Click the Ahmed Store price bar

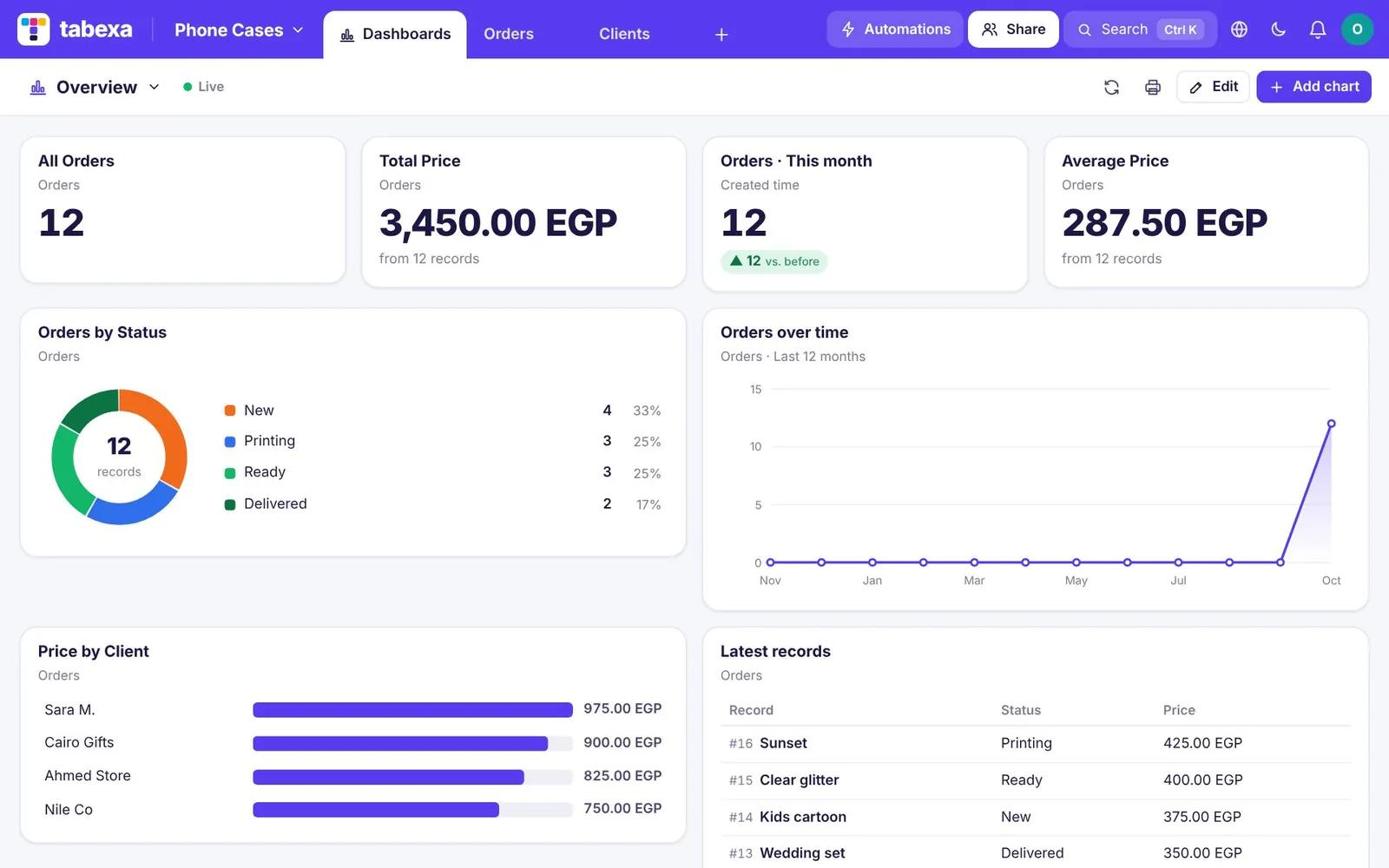tap(388, 777)
